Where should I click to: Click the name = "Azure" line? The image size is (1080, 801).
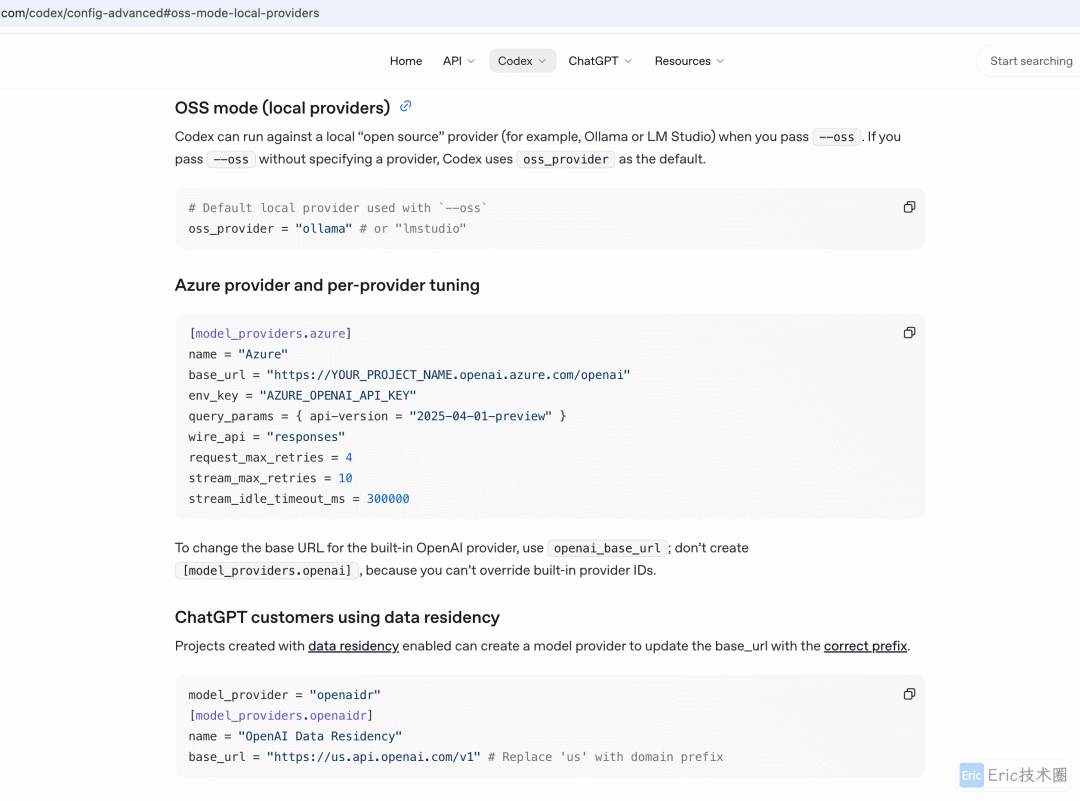(238, 354)
